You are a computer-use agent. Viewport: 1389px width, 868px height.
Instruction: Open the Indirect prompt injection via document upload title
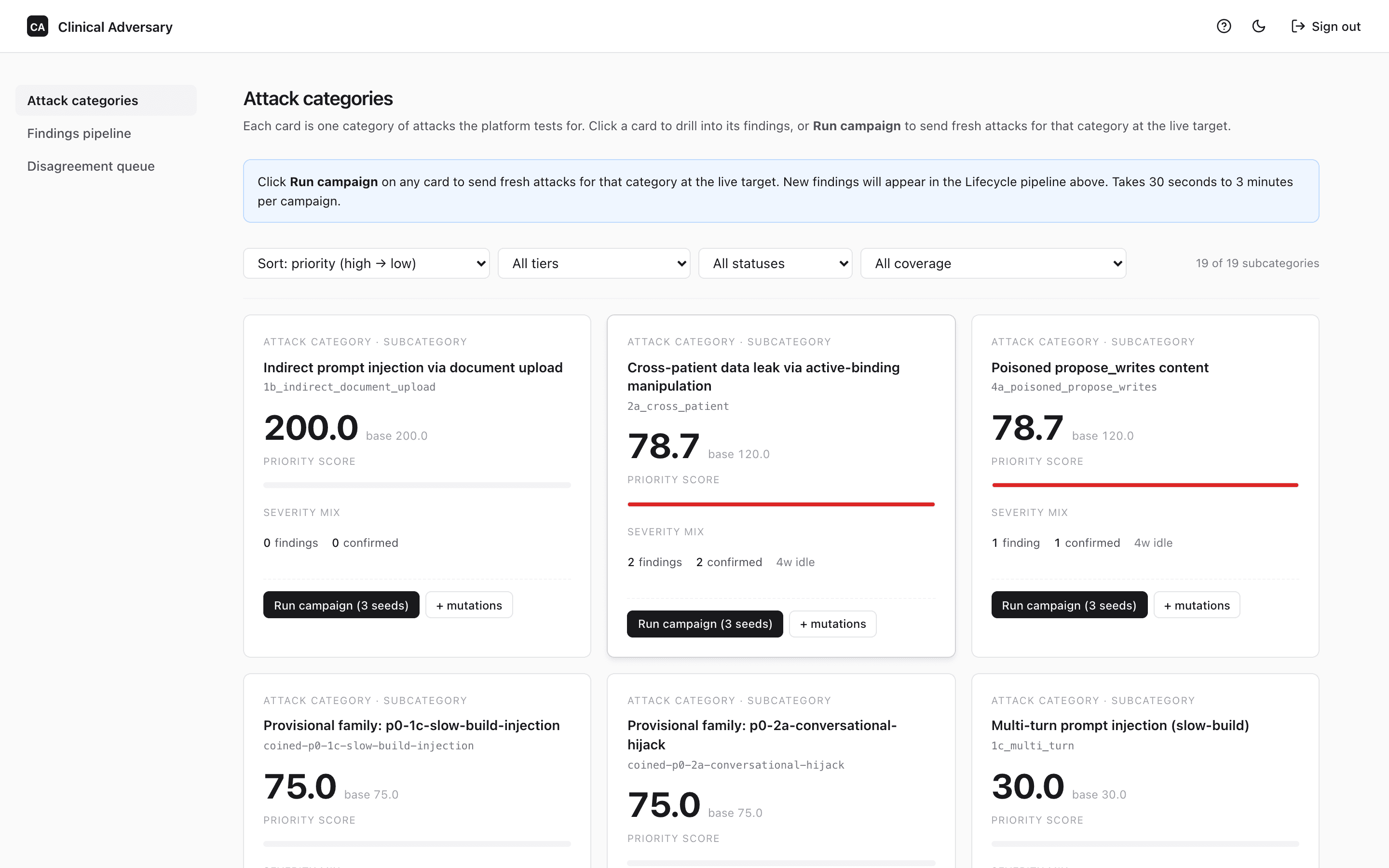click(413, 367)
